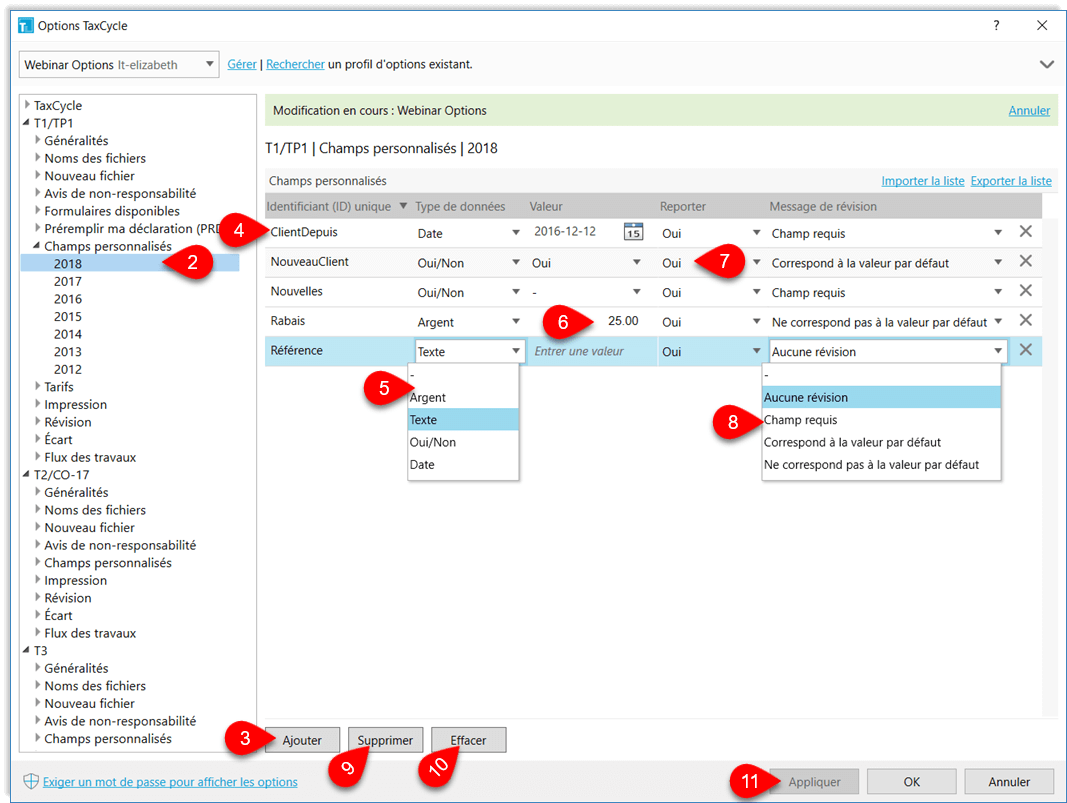Select year 2014 in tree
The width and height of the screenshot is (1067, 803).
point(68,334)
